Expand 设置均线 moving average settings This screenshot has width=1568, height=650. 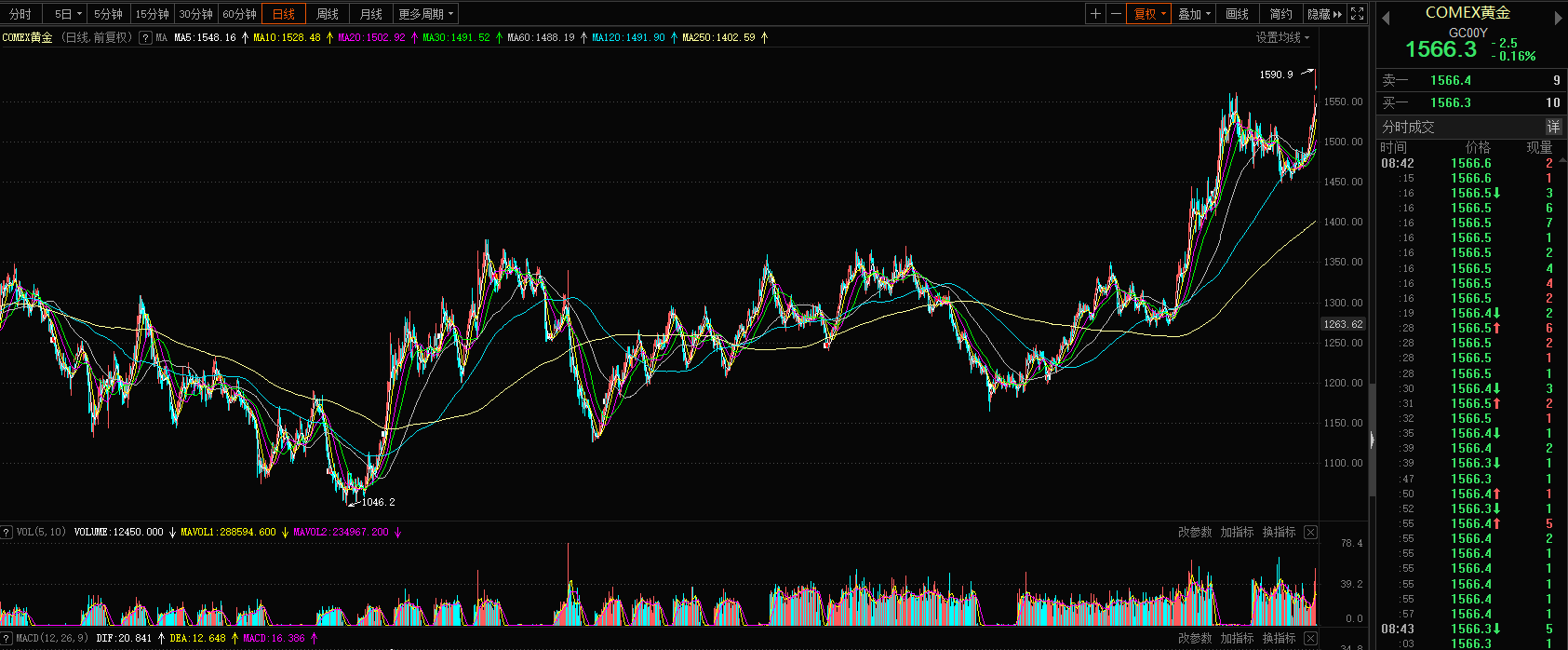click(x=1282, y=38)
